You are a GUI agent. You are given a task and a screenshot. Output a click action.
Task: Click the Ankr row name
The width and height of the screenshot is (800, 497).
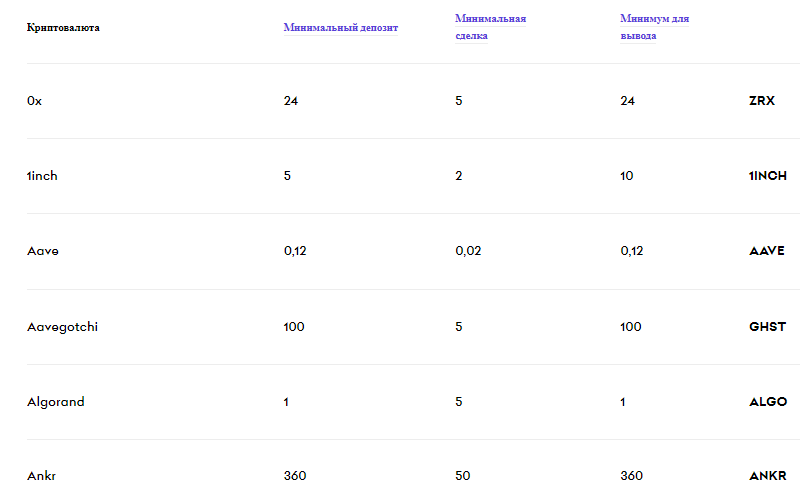pos(40,476)
